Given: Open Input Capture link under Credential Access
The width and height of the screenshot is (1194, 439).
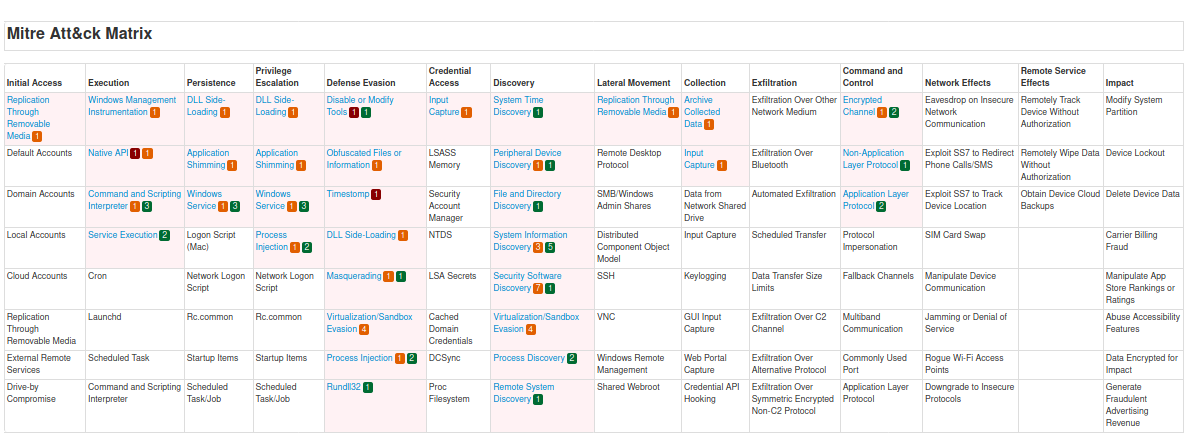Looking at the screenshot, I should tap(444, 106).
